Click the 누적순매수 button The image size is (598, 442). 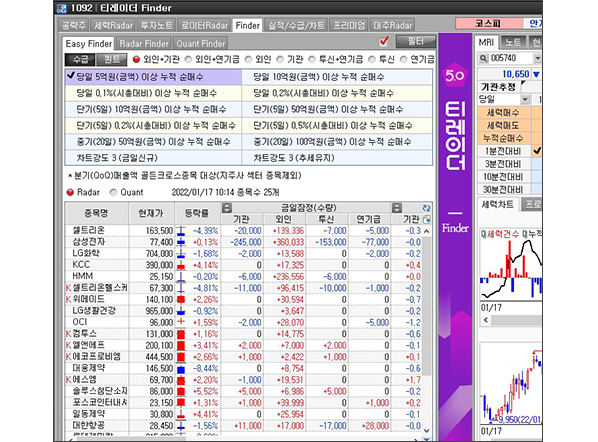503,138
